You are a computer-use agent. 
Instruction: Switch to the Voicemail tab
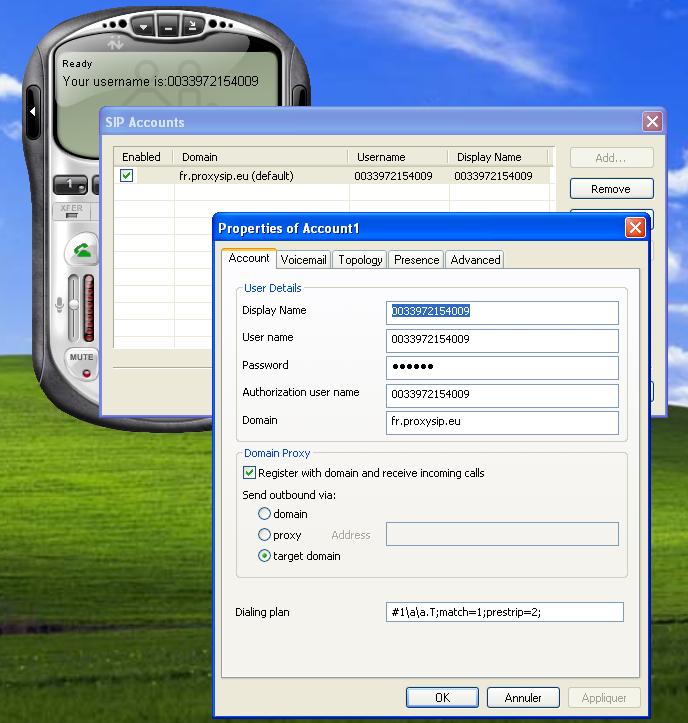tap(303, 260)
